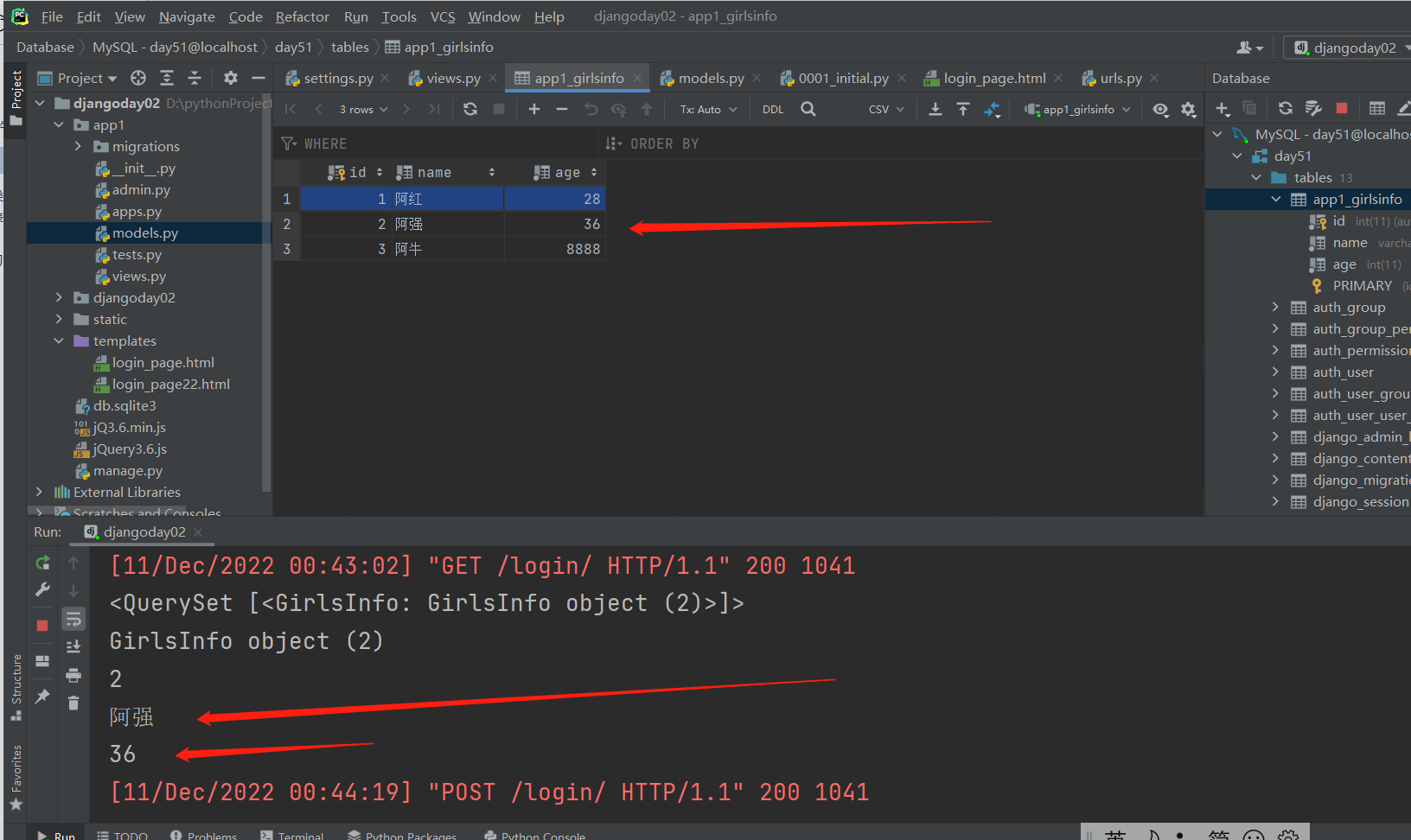The height and width of the screenshot is (840, 1411).
Task: Open the Refactor menu
Action: coord(303,17)
